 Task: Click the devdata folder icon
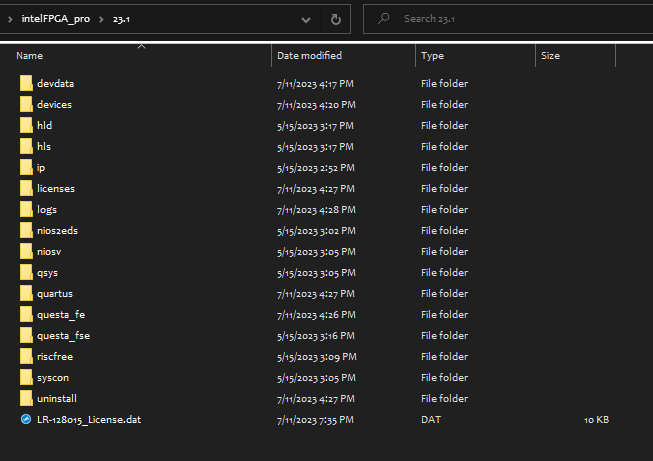(26, 84)
